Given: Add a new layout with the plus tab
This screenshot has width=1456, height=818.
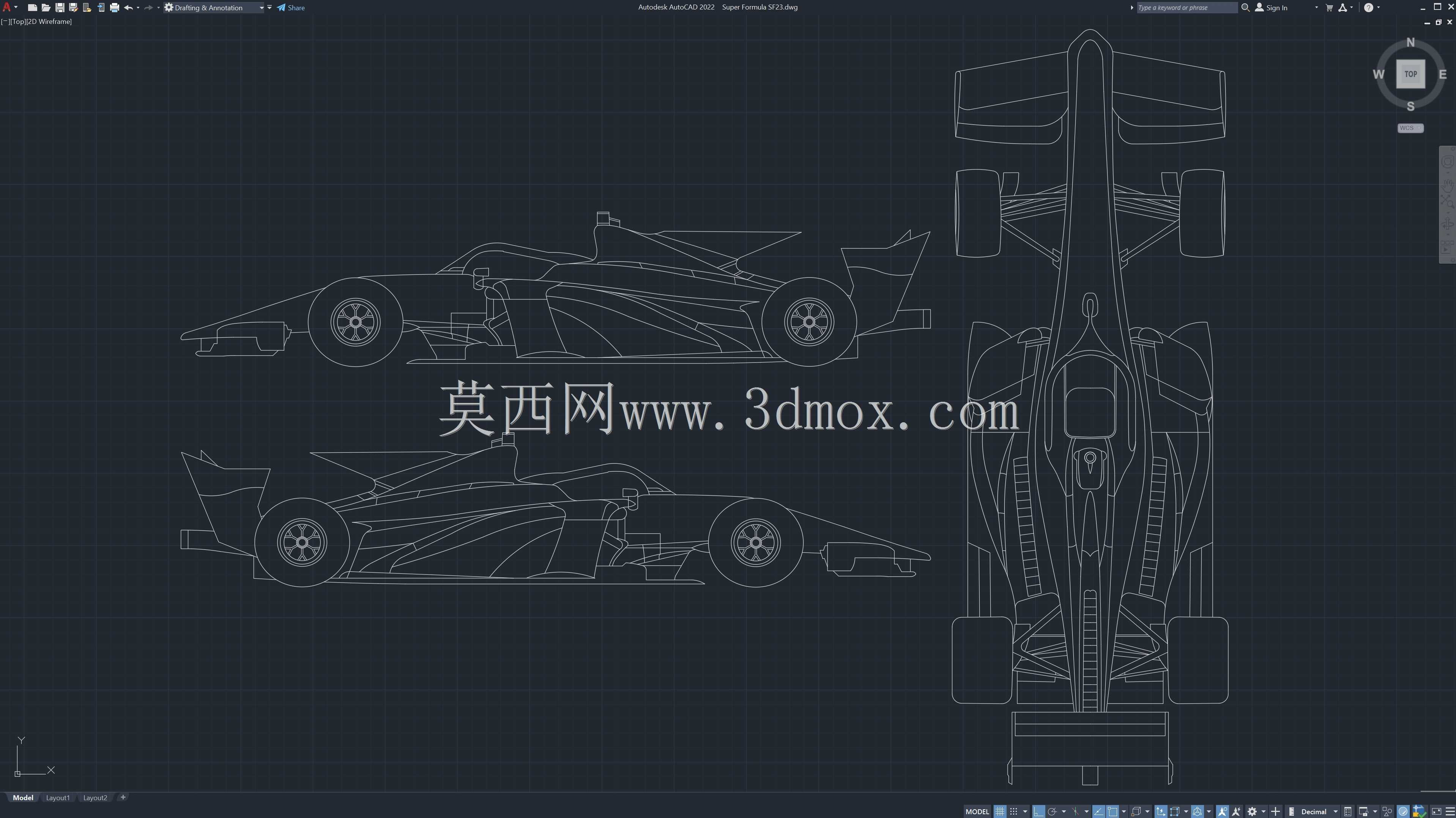Looking at the screenshot, I should pos(123,797).
